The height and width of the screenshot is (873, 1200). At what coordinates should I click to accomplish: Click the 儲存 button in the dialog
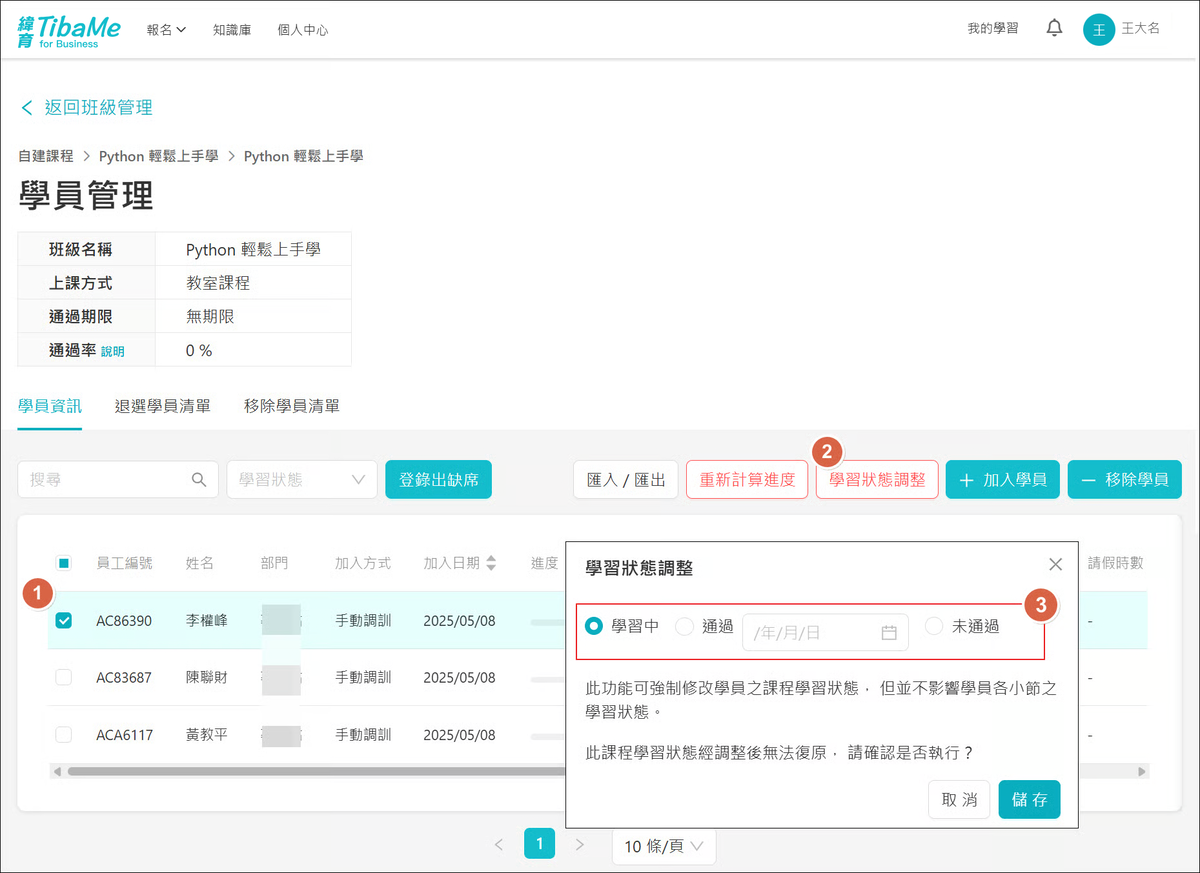pos(1029,800)
